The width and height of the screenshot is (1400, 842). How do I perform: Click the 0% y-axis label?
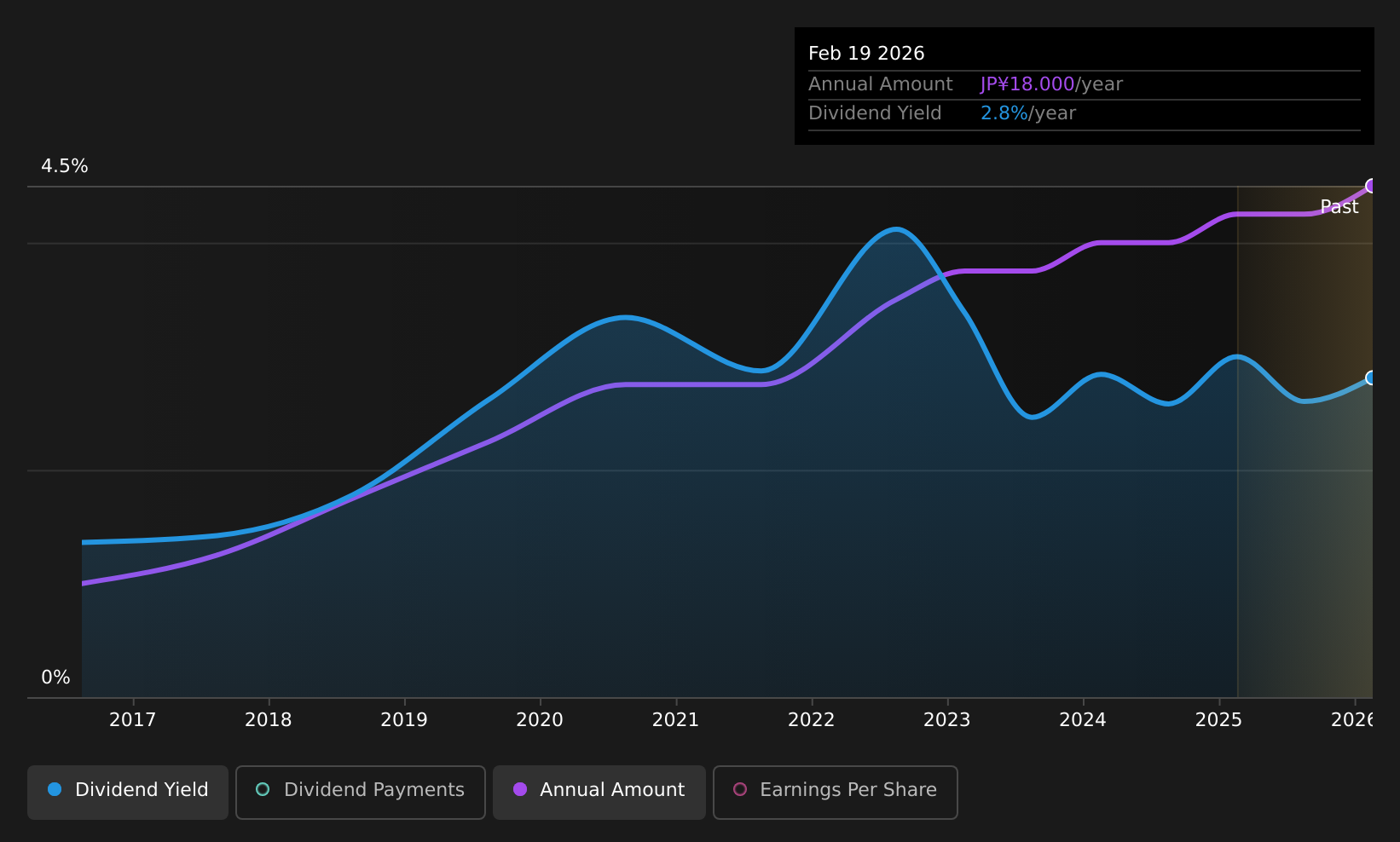tap(55, 678)
